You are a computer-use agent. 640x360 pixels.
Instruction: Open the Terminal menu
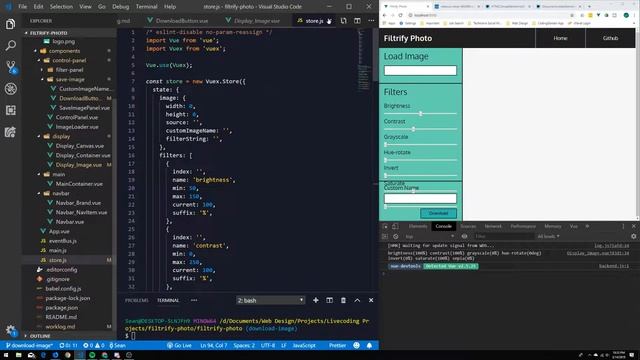pos(147,7)
